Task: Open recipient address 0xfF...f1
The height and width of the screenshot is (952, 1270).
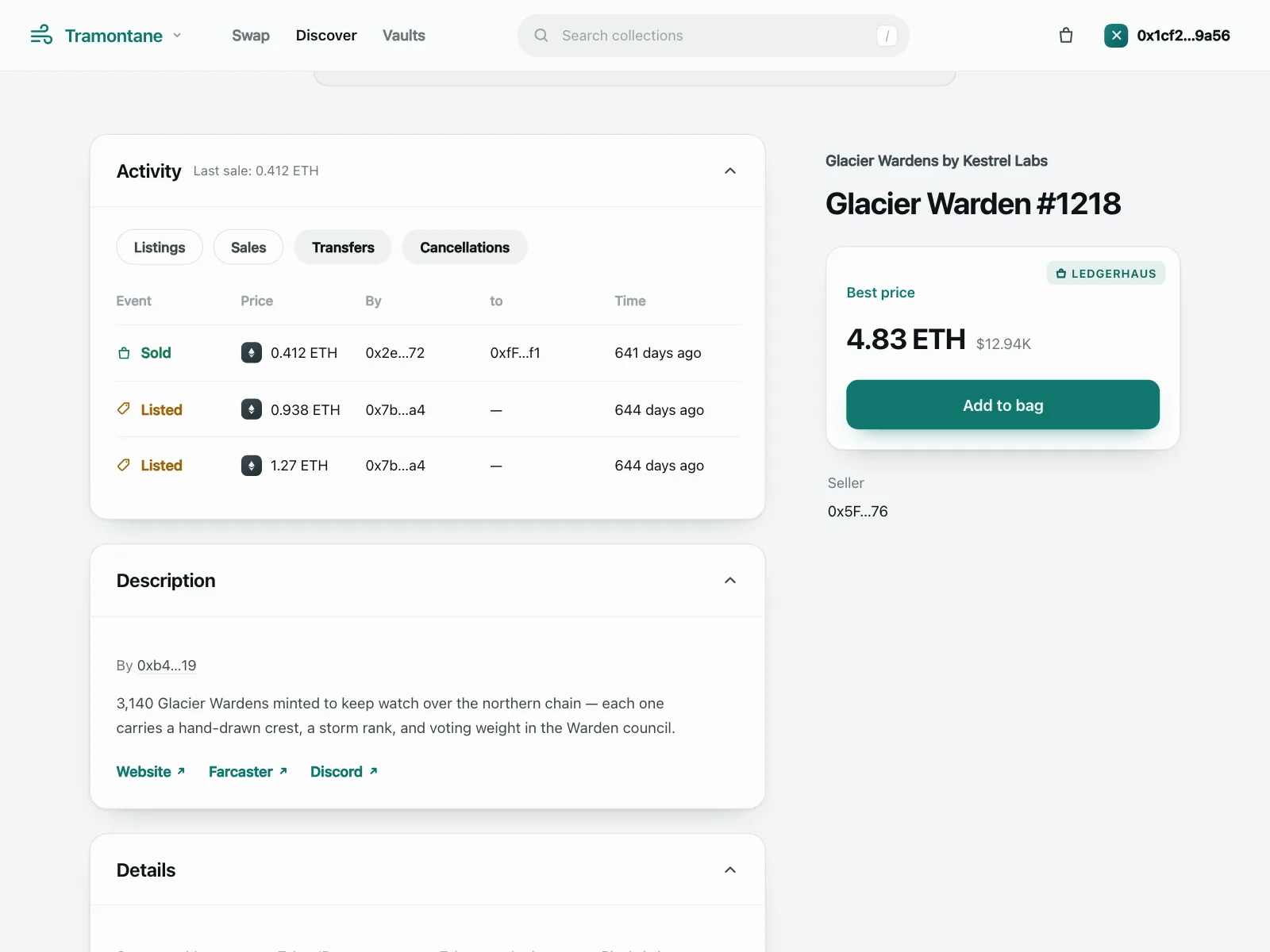Action: pyautogui.click(x=515, y=353)
